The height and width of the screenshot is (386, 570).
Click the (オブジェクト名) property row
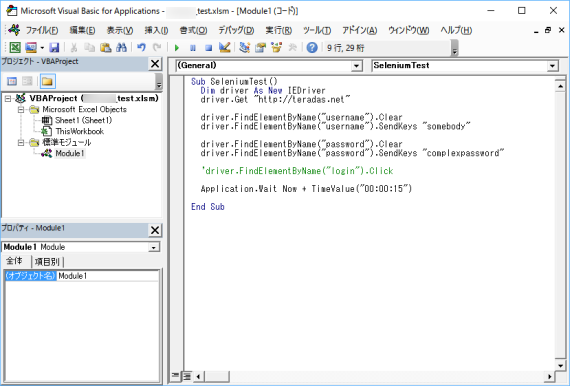tap(31, 276)
